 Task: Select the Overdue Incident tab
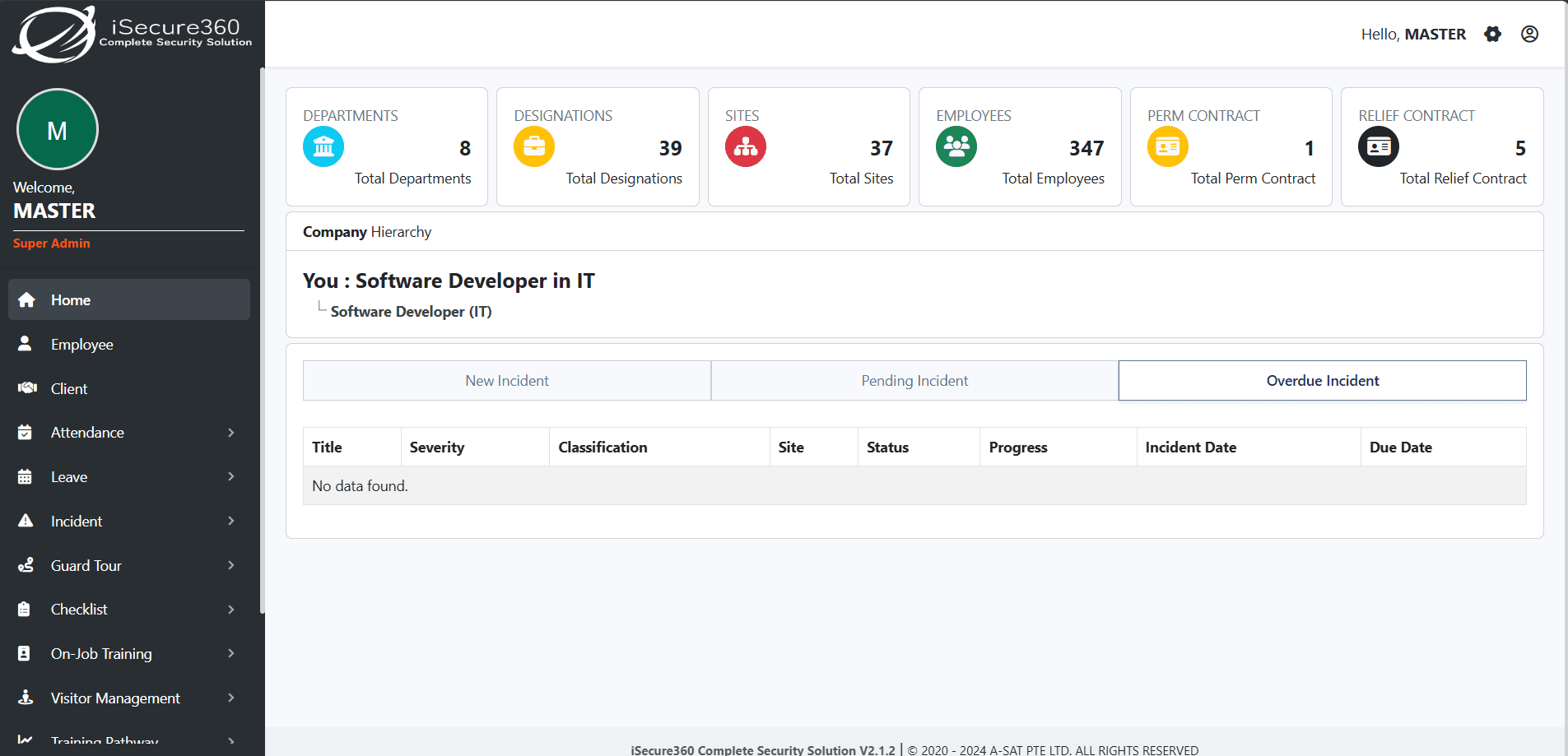point(1322,381)
